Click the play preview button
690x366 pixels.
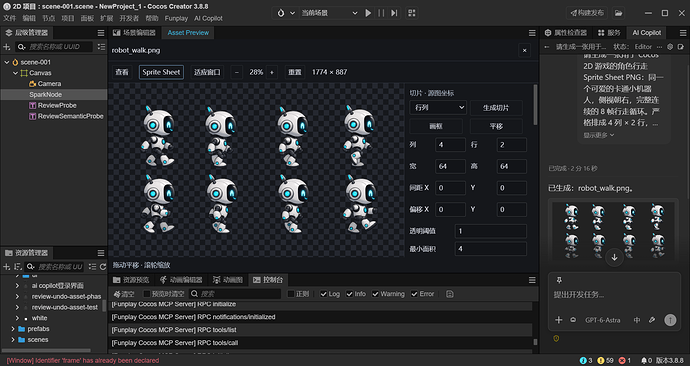[x=368, y=13]
